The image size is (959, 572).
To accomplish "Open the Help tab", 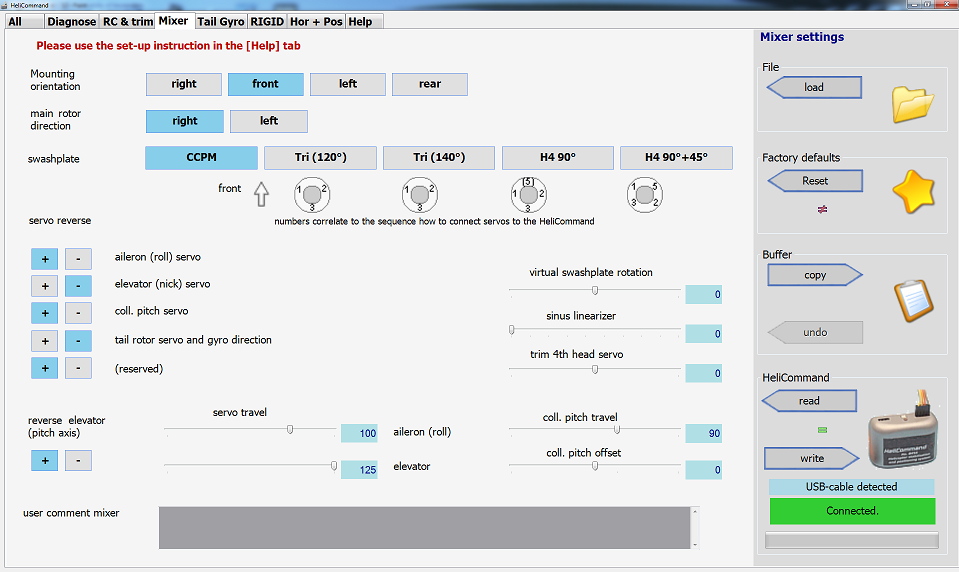I will click(x=365, y=21).
